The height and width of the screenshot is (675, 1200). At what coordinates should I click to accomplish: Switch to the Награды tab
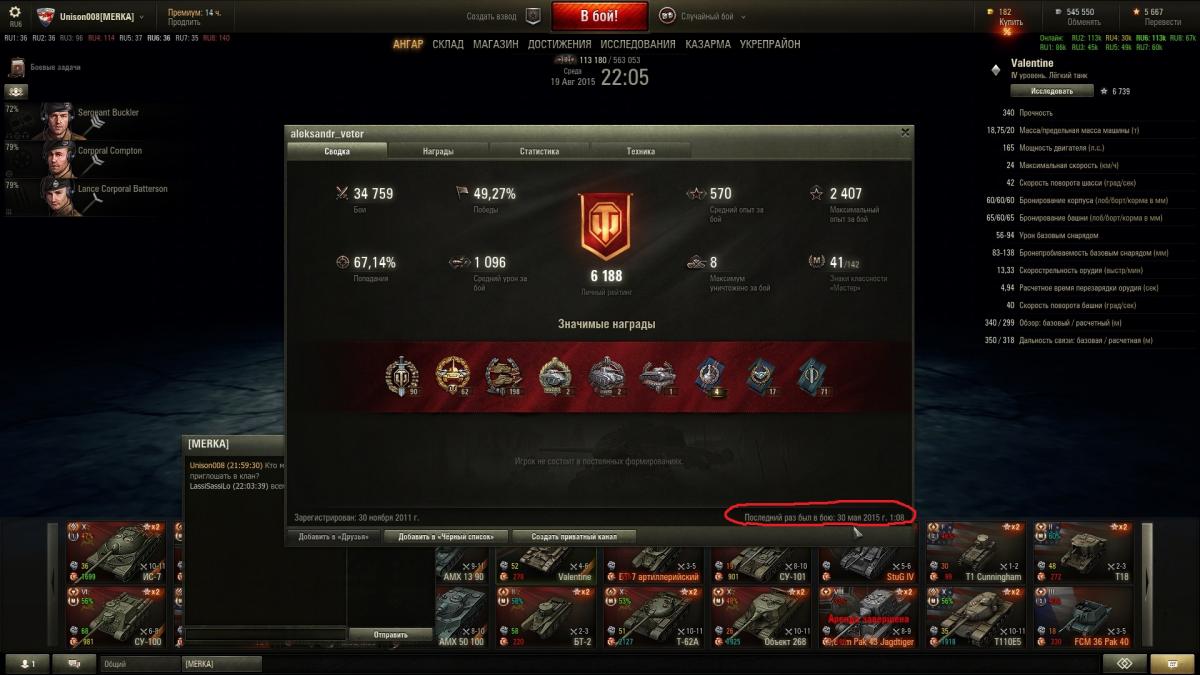click(x=438, y=151)
